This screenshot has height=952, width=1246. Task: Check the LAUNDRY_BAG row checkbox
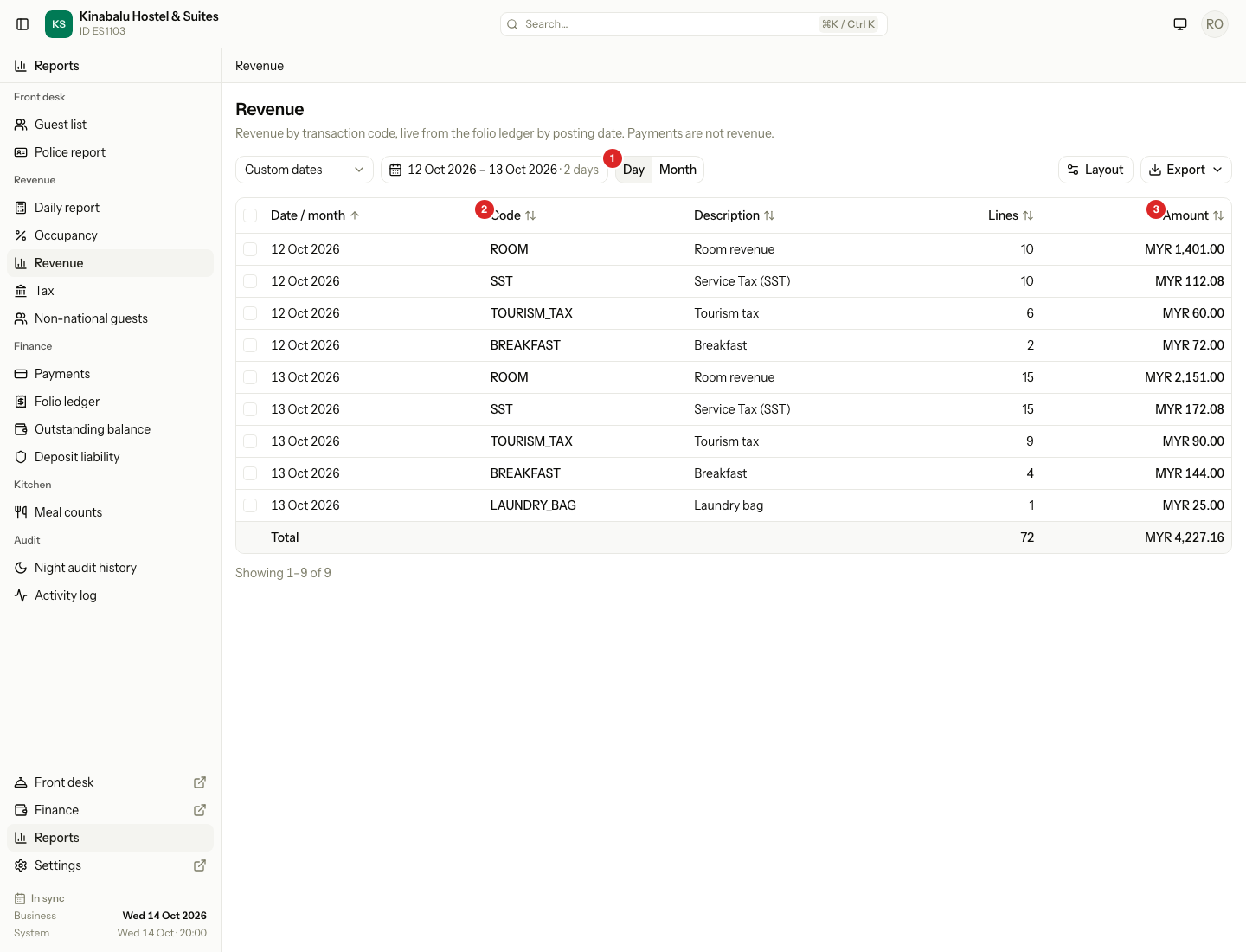(x=250, y=505)
